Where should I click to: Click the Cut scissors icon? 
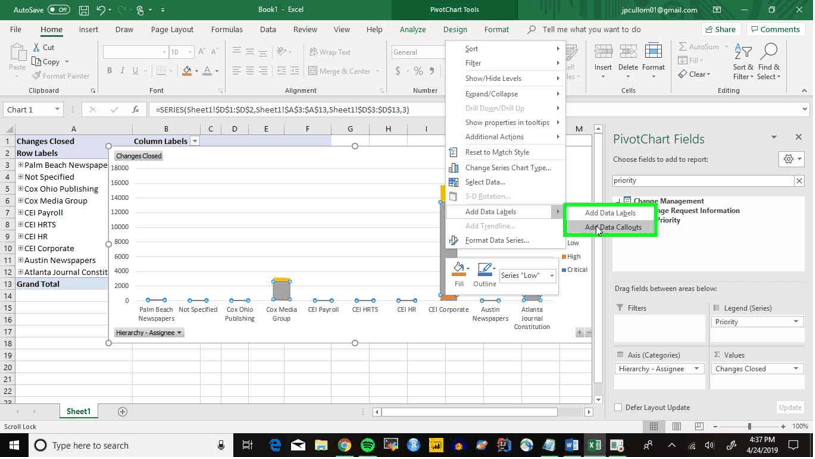click(x=36, y=47)
